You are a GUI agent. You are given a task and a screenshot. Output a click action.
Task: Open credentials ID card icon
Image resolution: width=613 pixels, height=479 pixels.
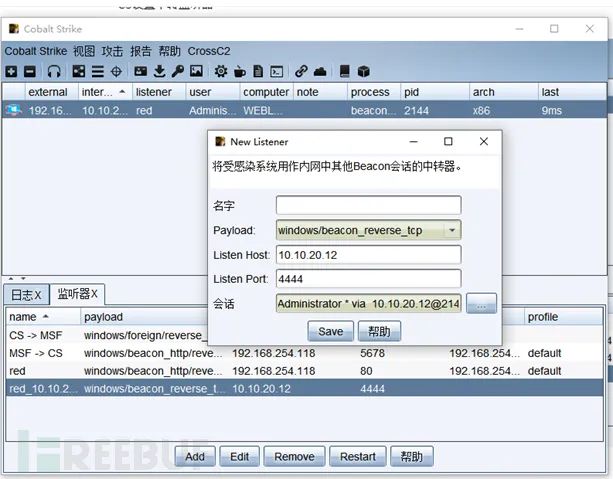coord(141,71)
